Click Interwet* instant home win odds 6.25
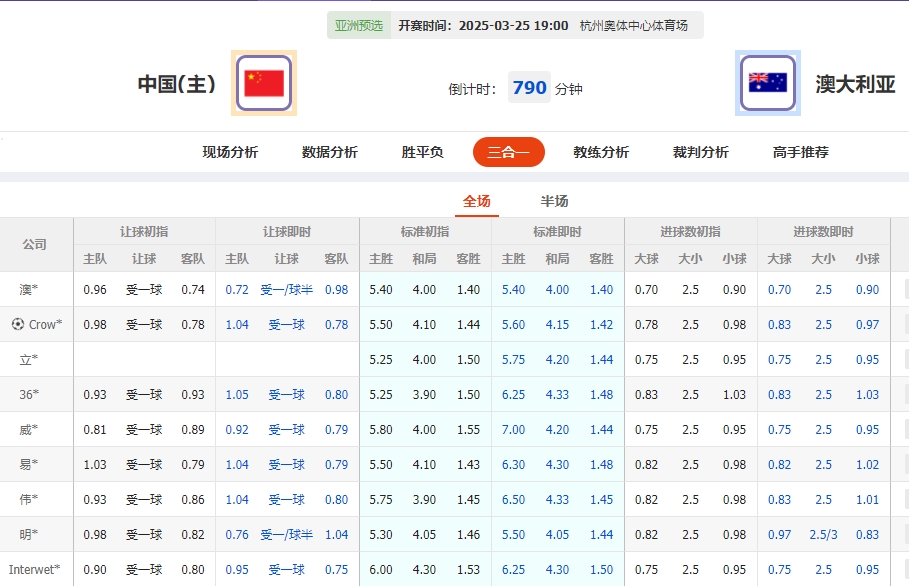The height and width of the screenshot is (586, 909). coord(514,569)
